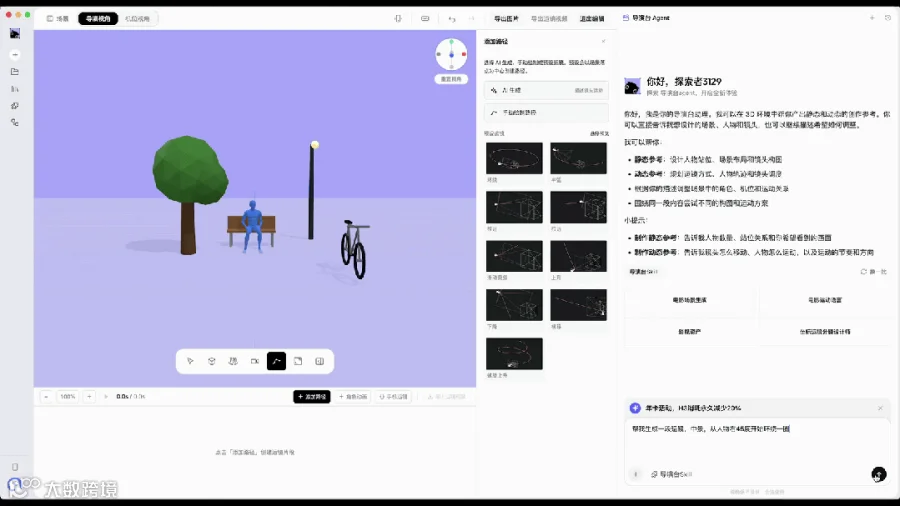Click the panel icon at sidebar bottom

(x=15, y=467)
